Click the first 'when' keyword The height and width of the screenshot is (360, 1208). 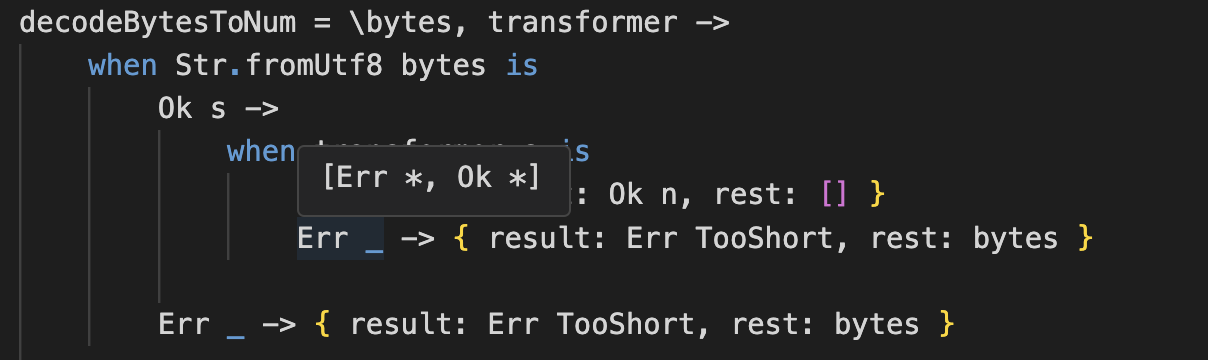point(122,66)
